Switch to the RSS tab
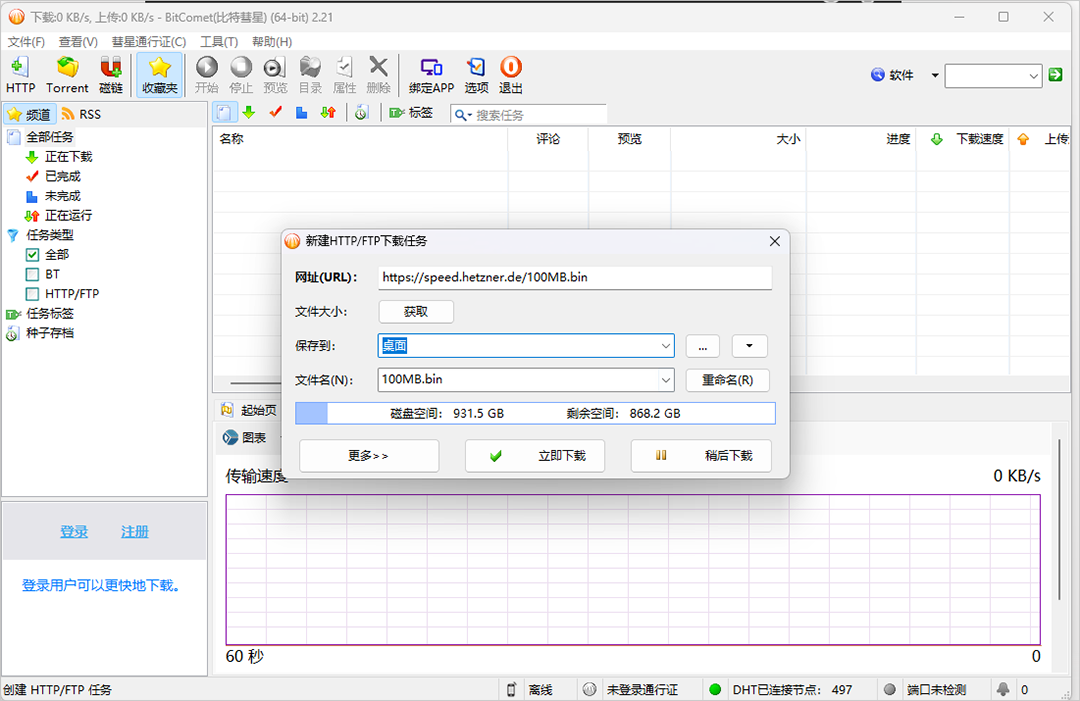The image size is (1080, 701). (81, 114)
